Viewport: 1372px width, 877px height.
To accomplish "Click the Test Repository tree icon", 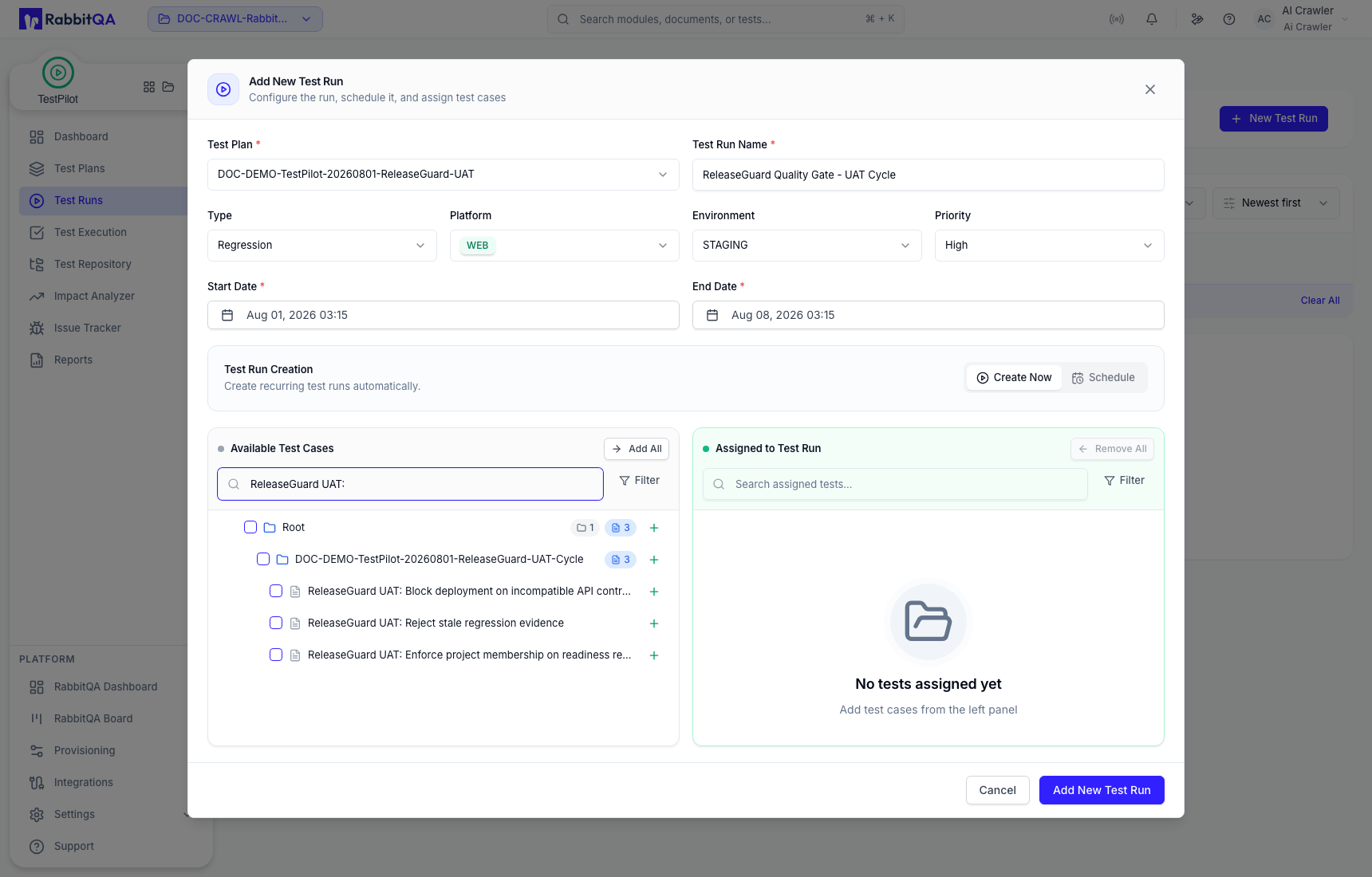I will point(37,265).
